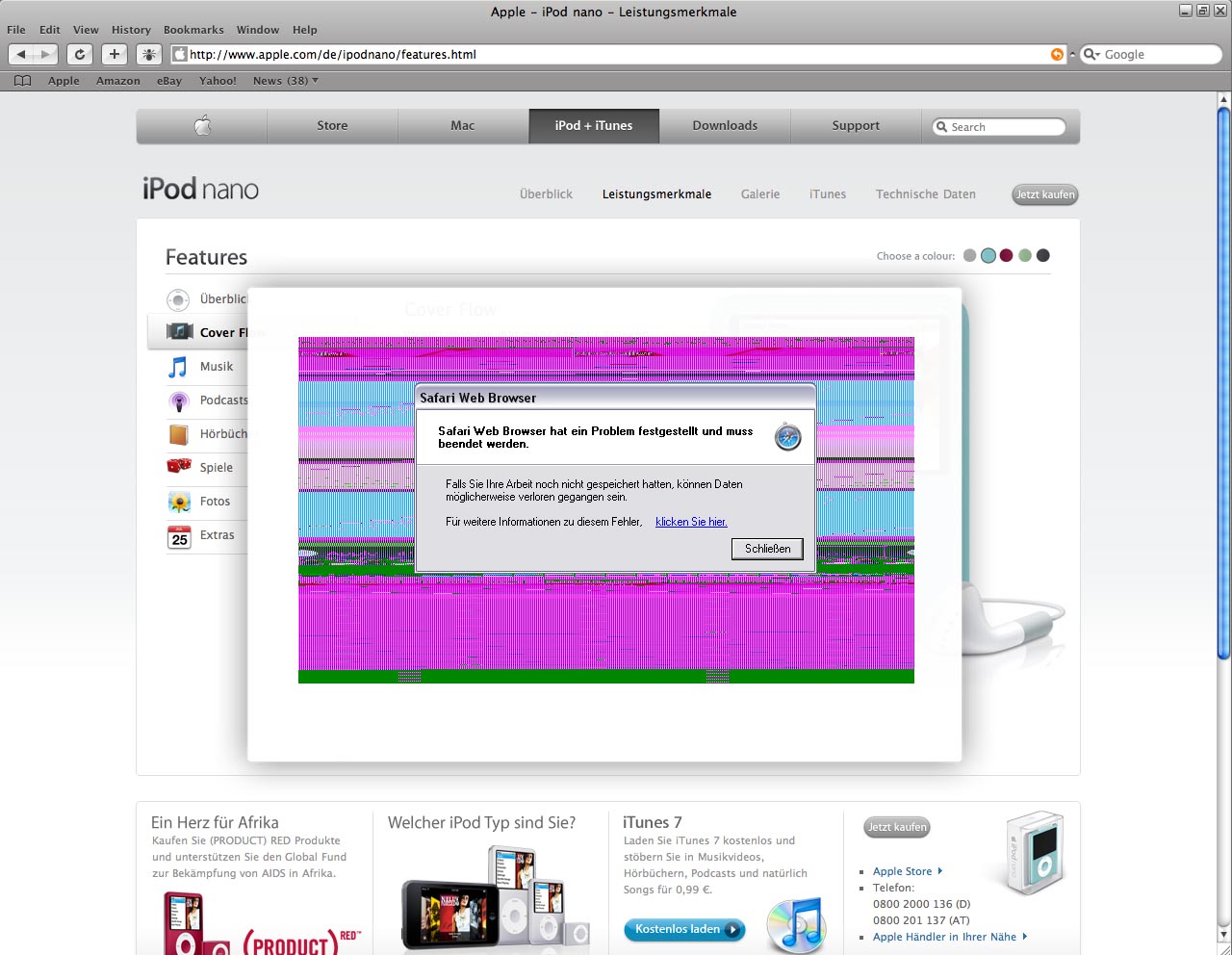1232x955 pixels.
Task: Switch to the Leistungsmerkmale page tab
Action: (656, 194)
